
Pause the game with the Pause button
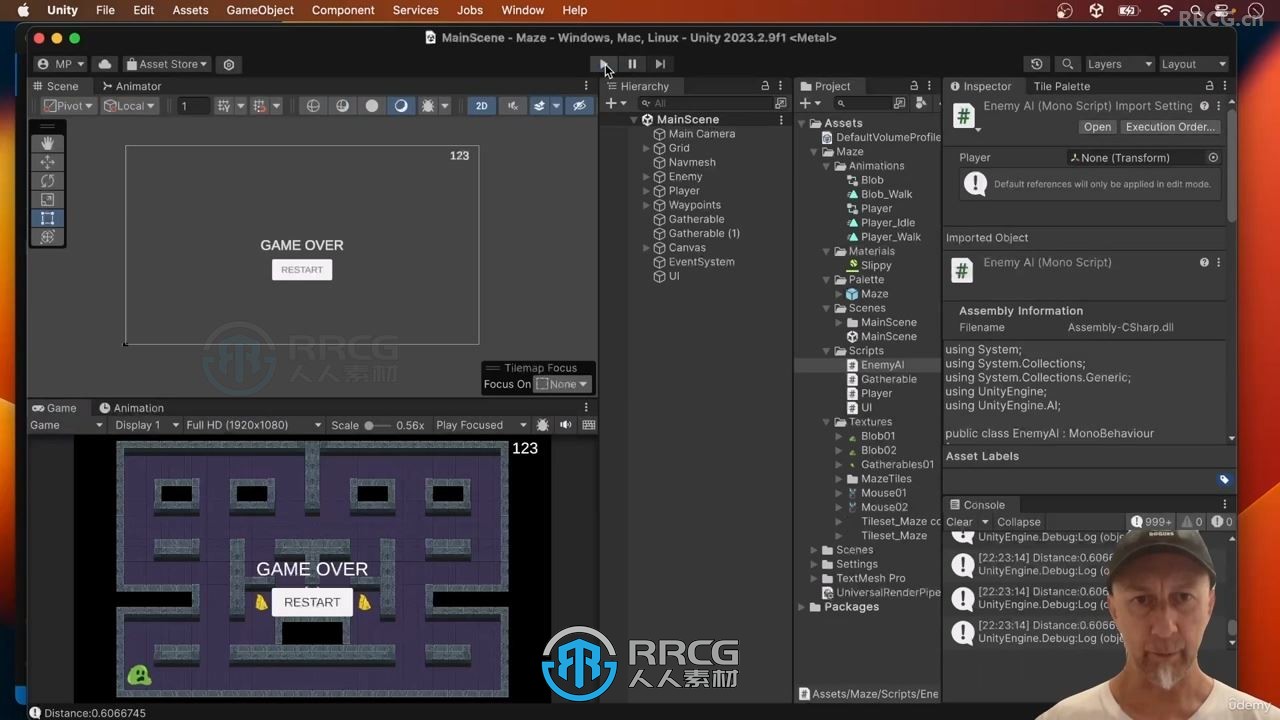632,64
